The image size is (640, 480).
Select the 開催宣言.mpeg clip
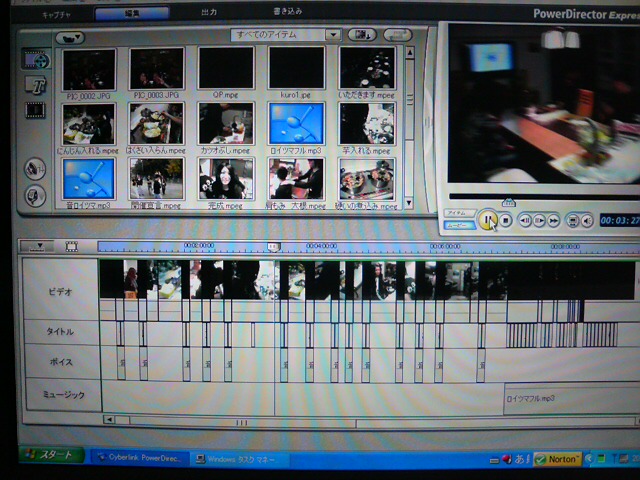[157, 180]
